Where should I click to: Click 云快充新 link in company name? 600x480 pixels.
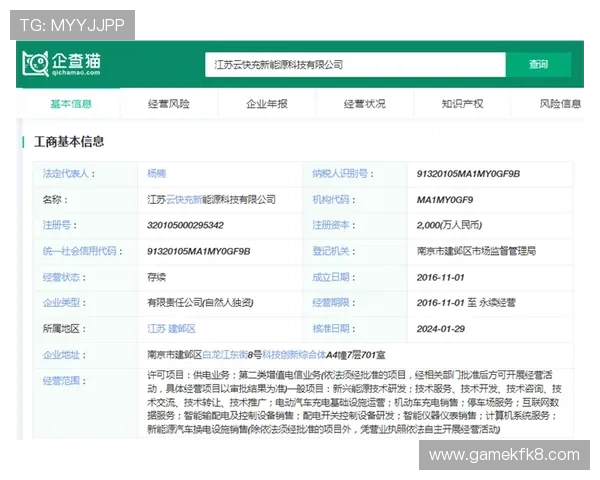[184, 199]
